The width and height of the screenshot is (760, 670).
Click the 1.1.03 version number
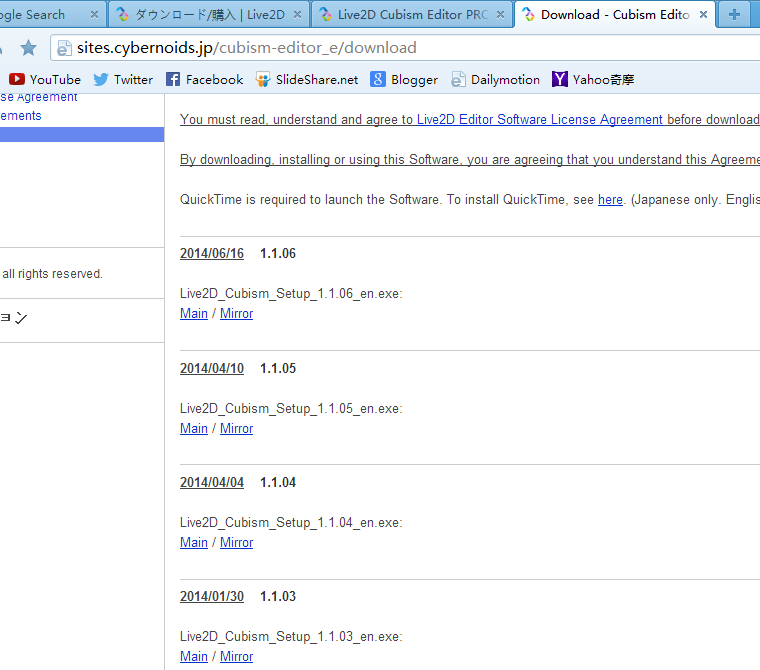(278, 596)
